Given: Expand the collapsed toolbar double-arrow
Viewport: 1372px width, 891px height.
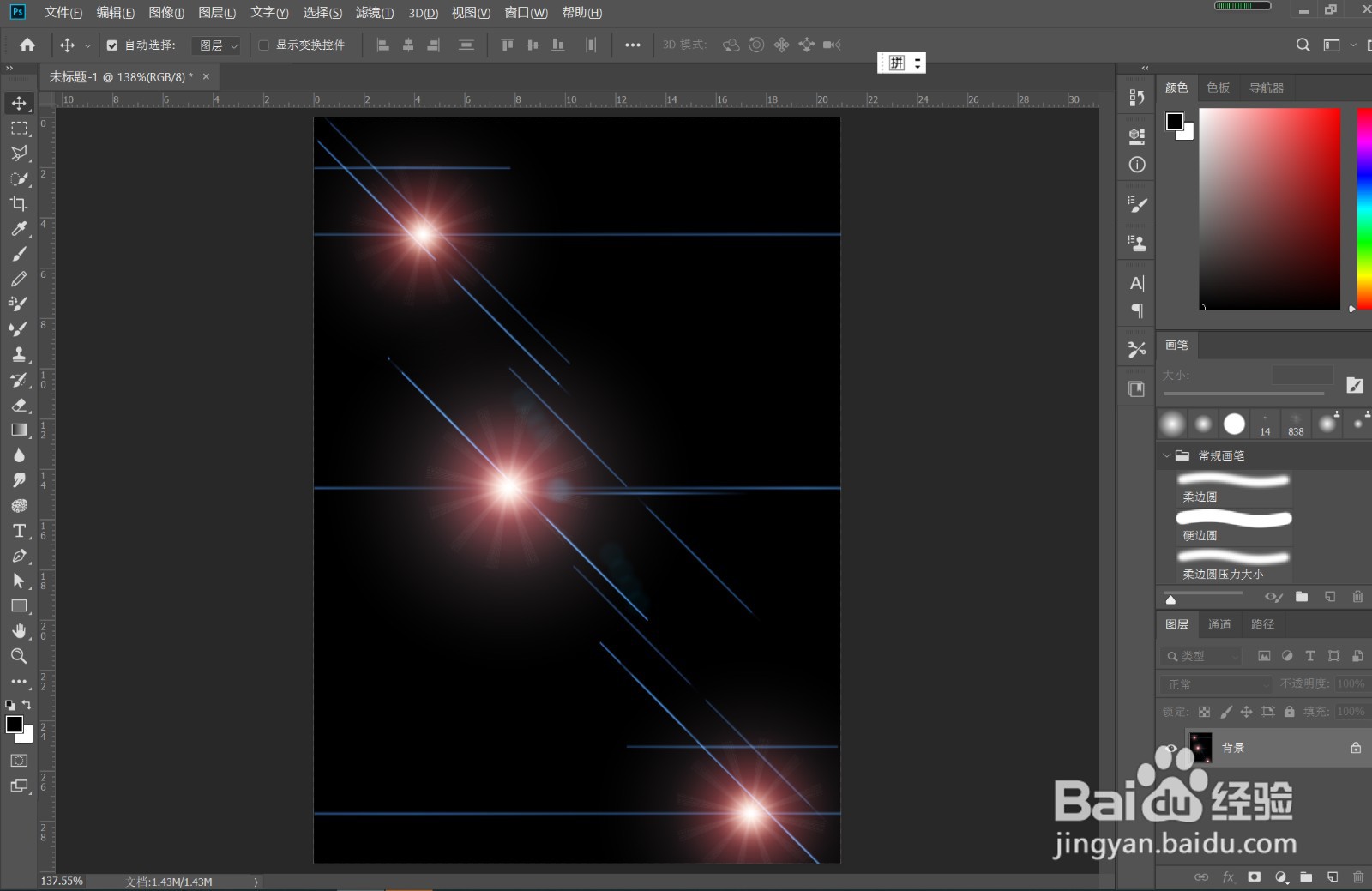Looking at the screenshot, I should point(9,69).
